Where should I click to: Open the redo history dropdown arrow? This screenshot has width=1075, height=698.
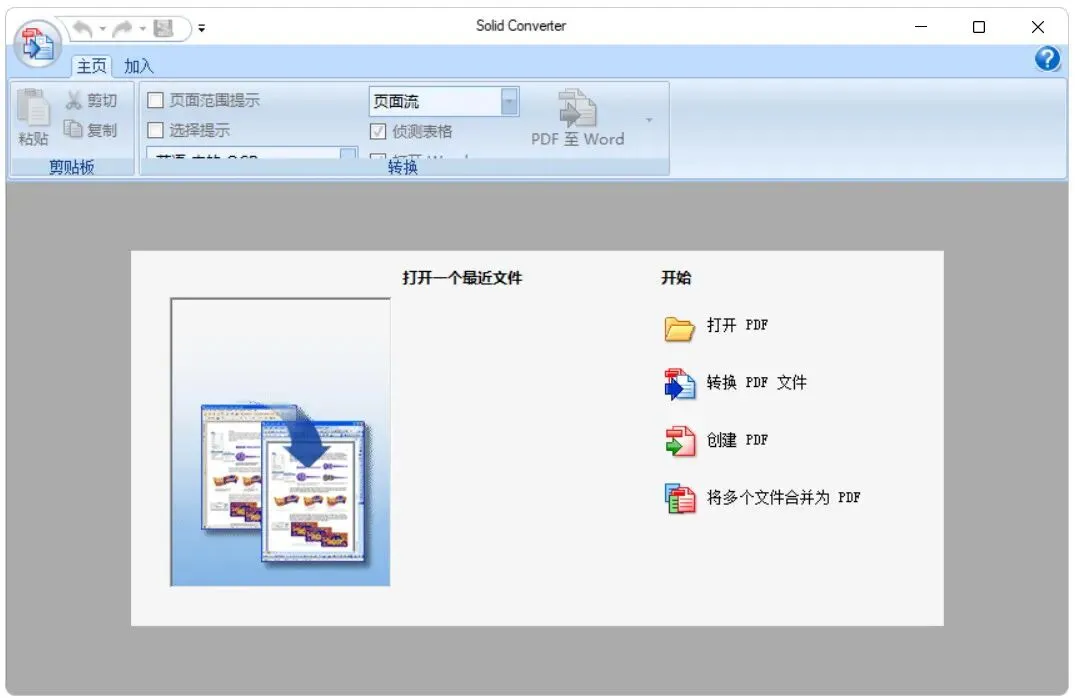coord(143,29)
